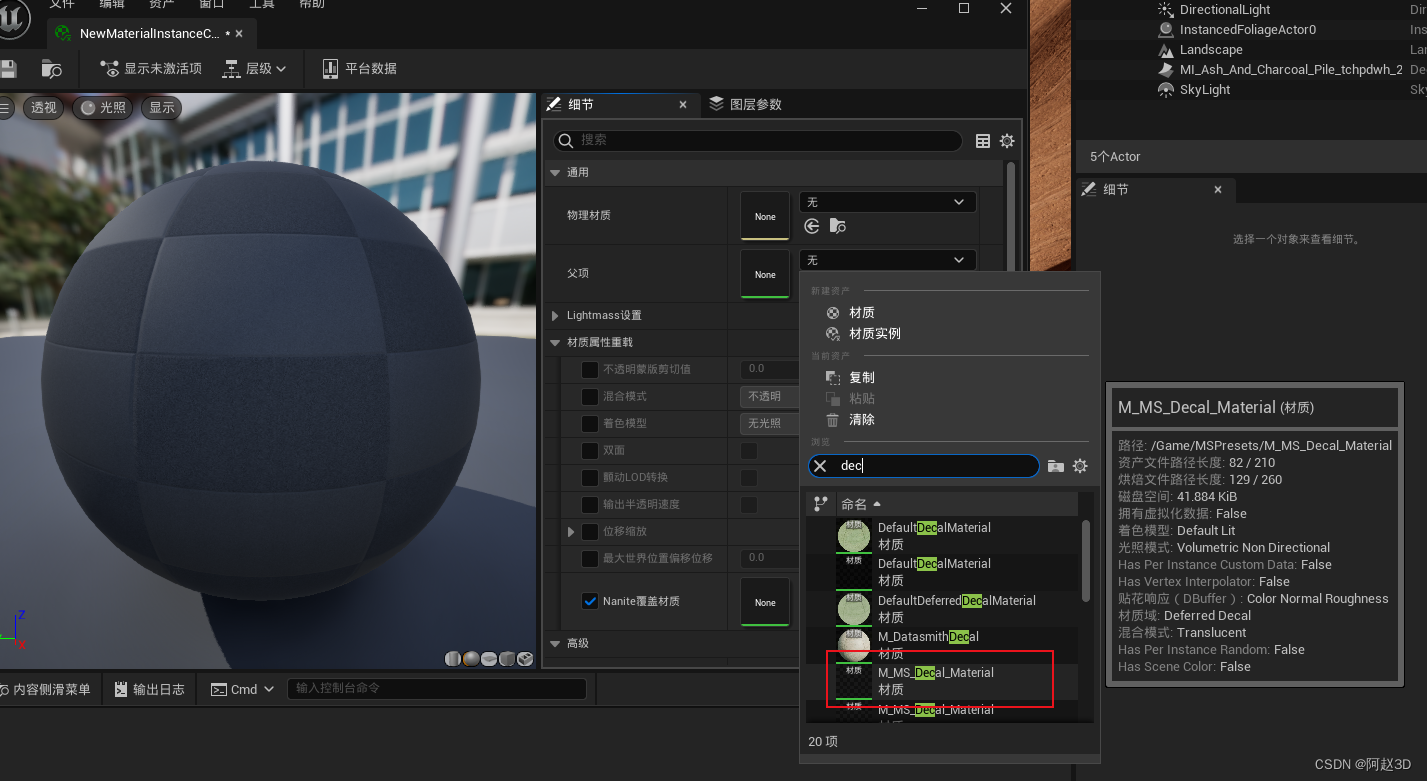The image size is (1427, 781).
Task: Click the 光照 lighting viewport button
Action: click(103, 108)
